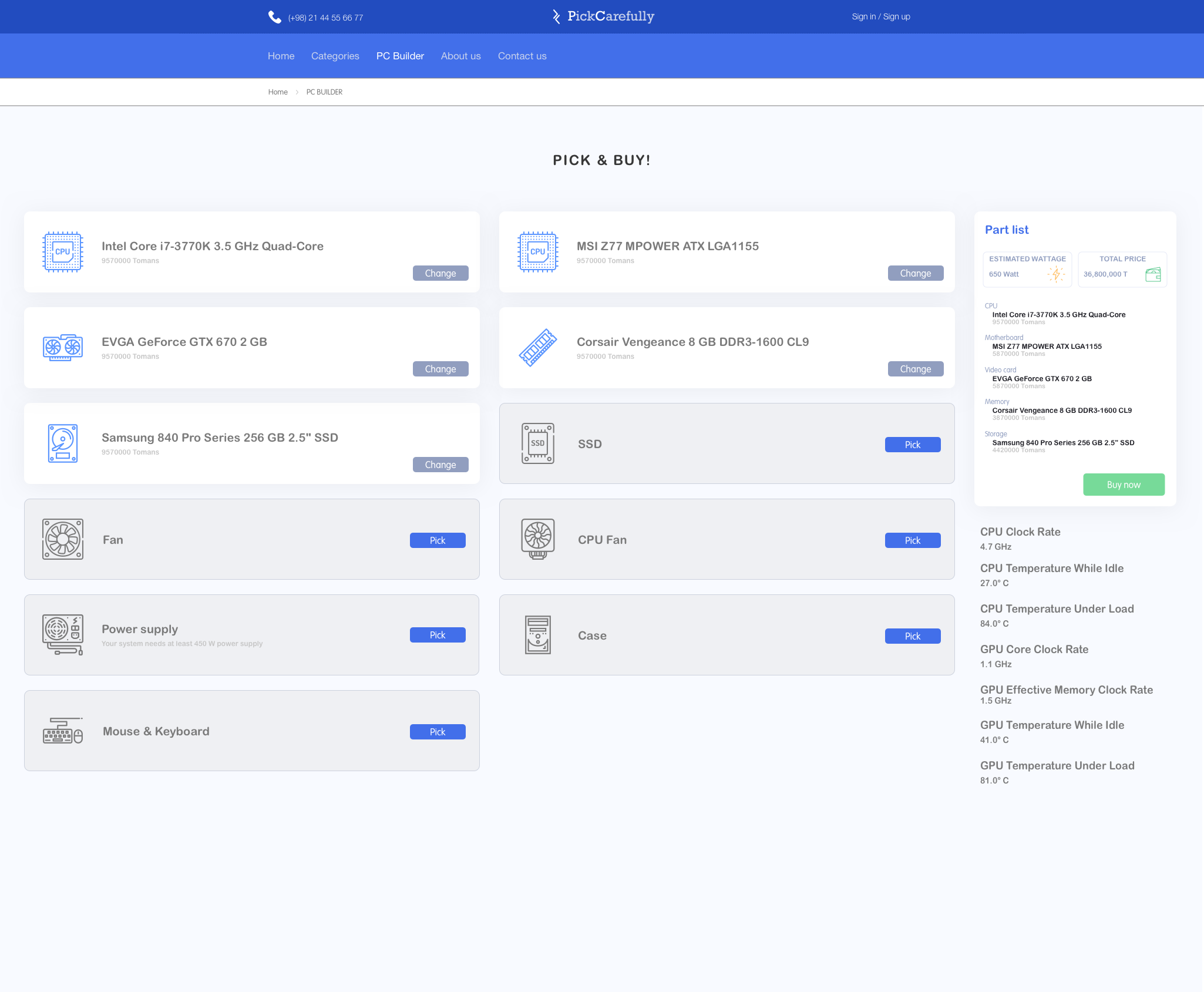Open the About us menu item

(461, 56)
